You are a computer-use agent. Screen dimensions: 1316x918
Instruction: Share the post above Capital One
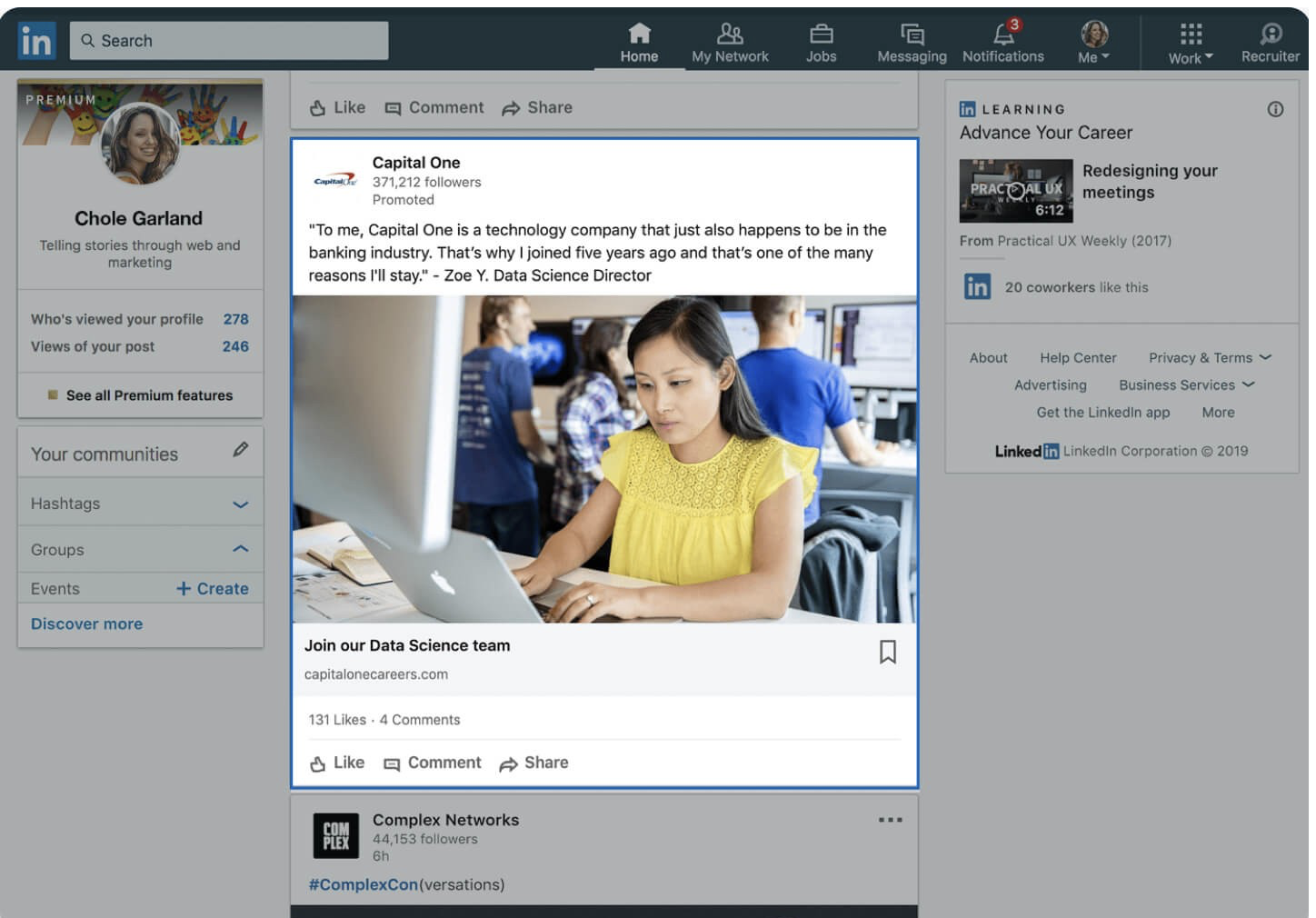537,107
